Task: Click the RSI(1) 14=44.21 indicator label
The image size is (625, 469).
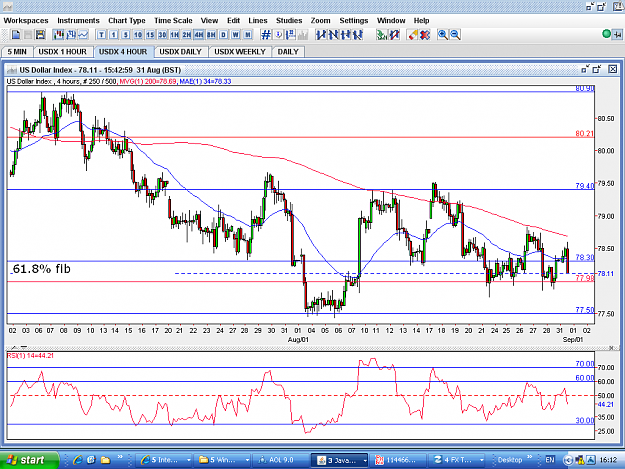Action: click(x=30, y=355)
